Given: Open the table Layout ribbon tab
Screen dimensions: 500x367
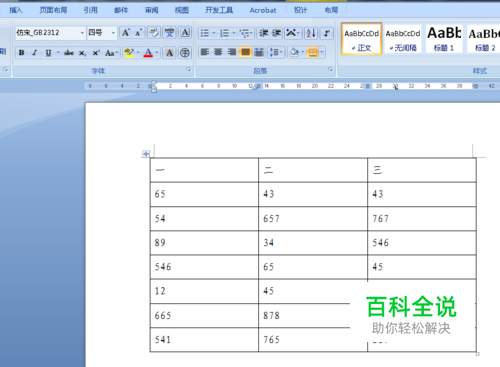Looking at the screenshot, I should click(331, 10).
